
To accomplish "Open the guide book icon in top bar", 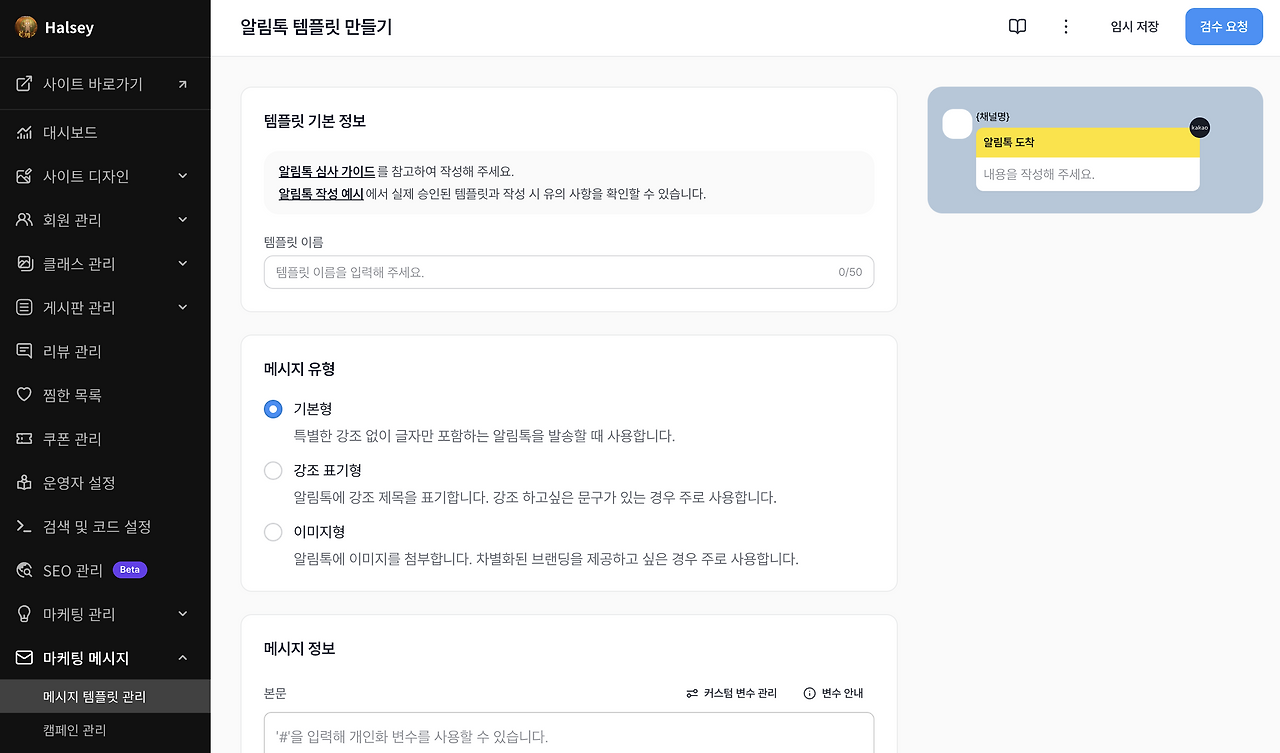I will pos(1017,26).
